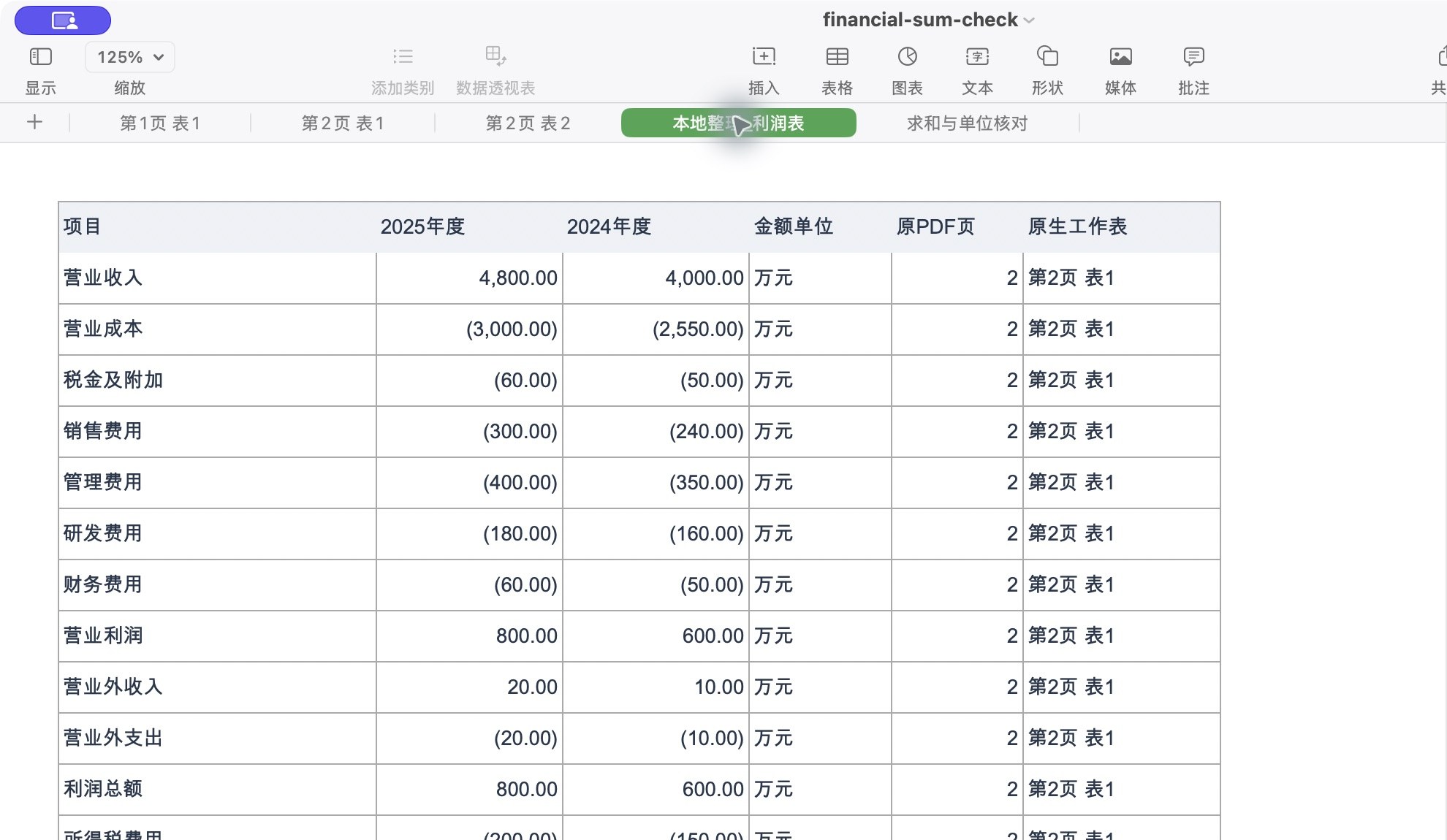
Task: Select the 财务费用 row label cell
Action: click(217, 585)
